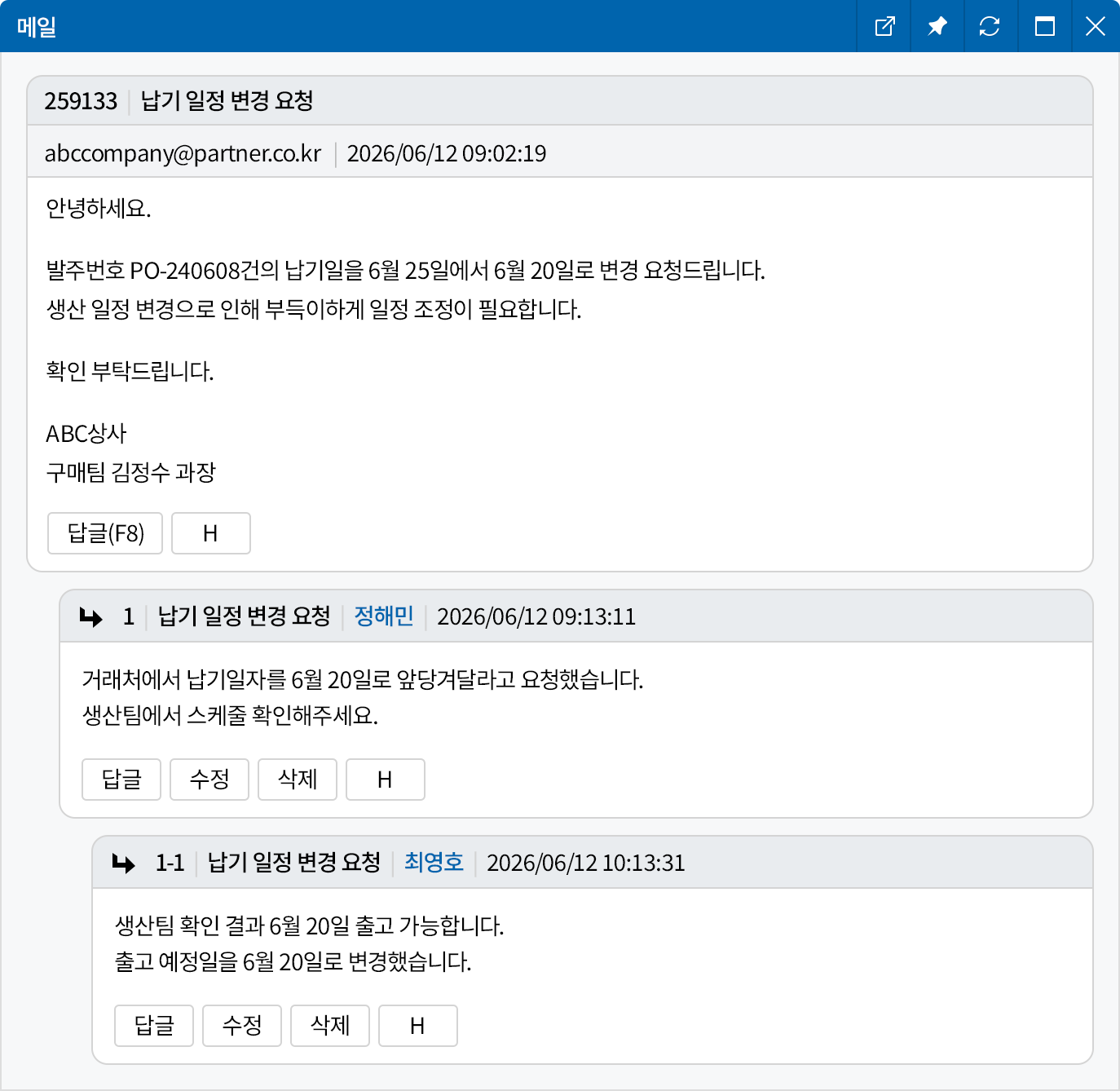Click timestamp 2026/06/12 10:13:31
This screenshot has height=1091, width=1120.
point(586,863)
